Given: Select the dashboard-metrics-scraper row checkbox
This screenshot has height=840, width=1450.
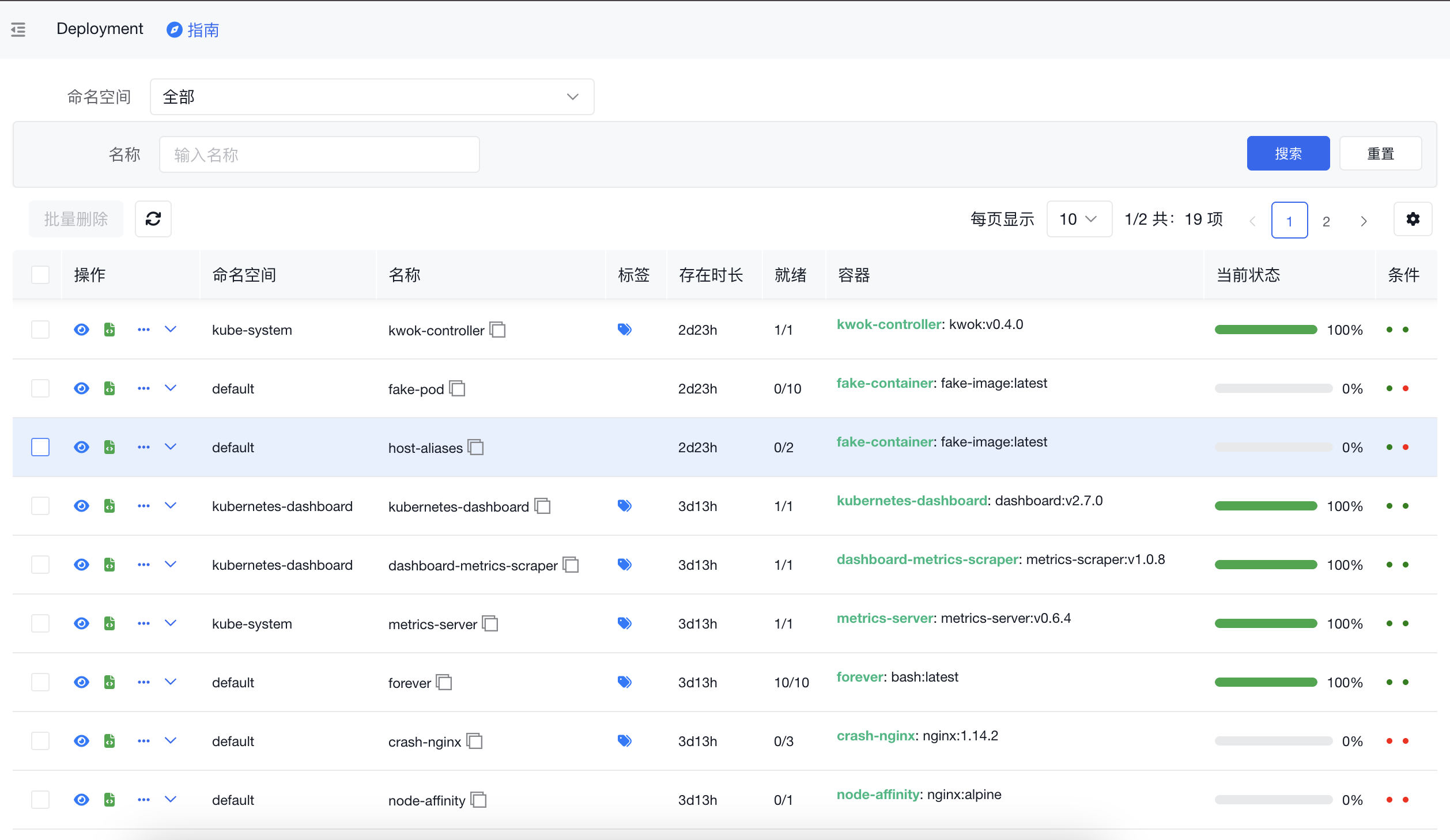Looking at the screenshot, I should click(x=40, y=565).
